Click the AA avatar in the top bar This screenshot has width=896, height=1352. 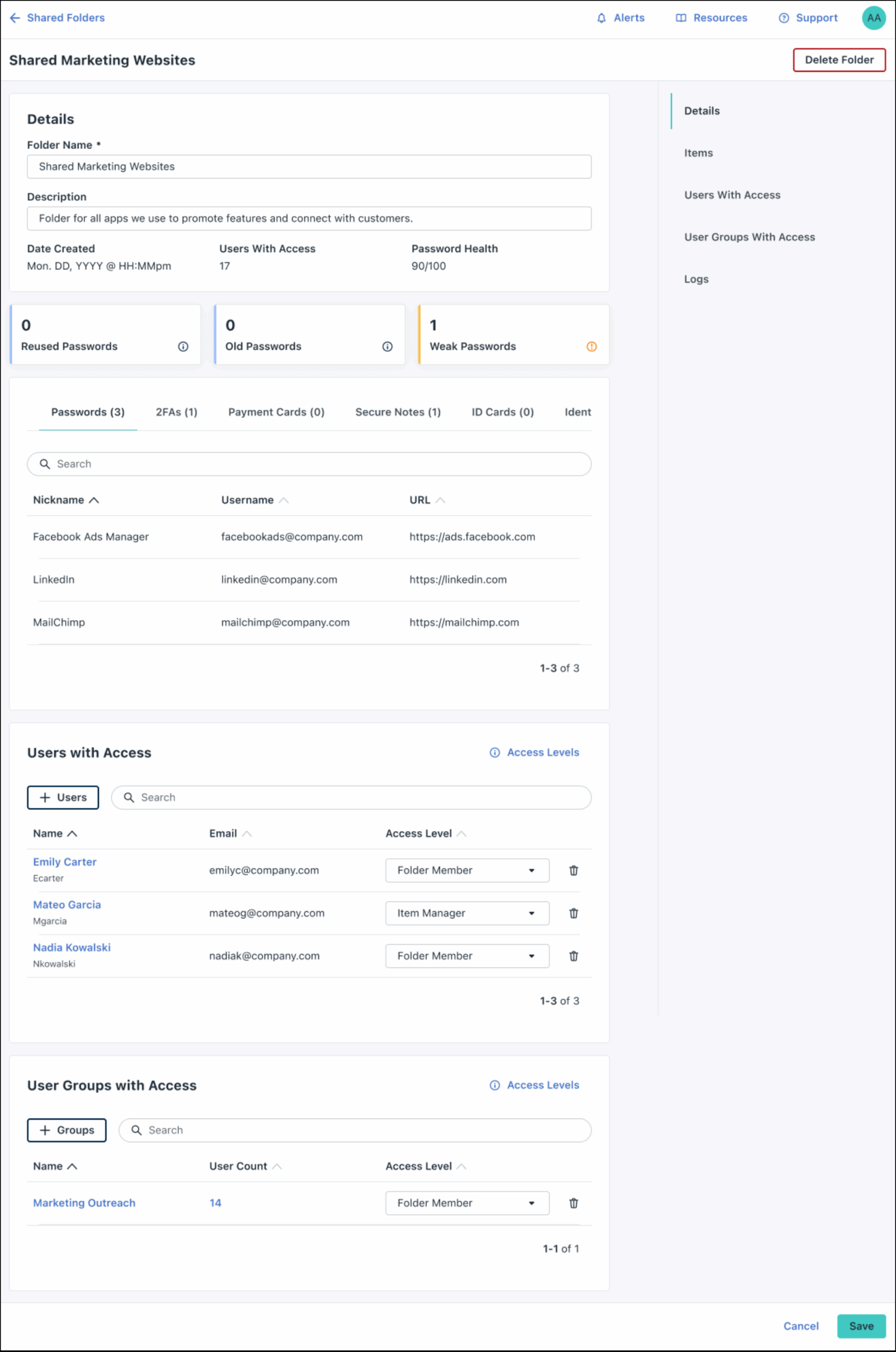(x=873, y=18)
